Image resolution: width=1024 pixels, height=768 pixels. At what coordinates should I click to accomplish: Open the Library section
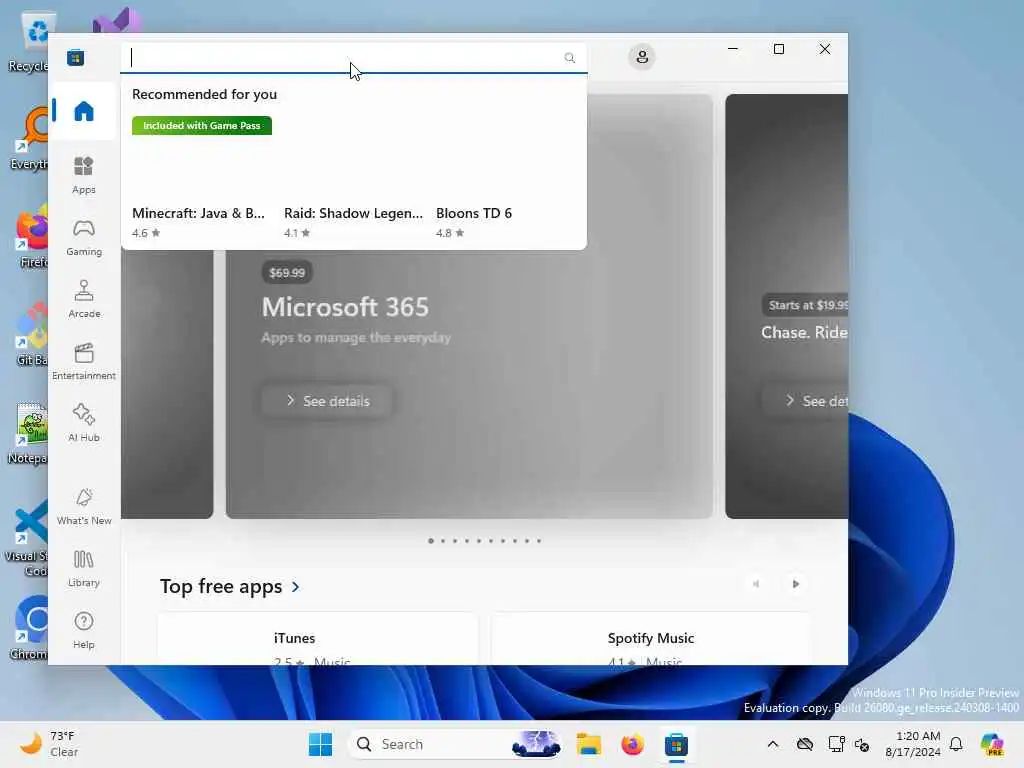pyautogui.click(x=84, y=568)
